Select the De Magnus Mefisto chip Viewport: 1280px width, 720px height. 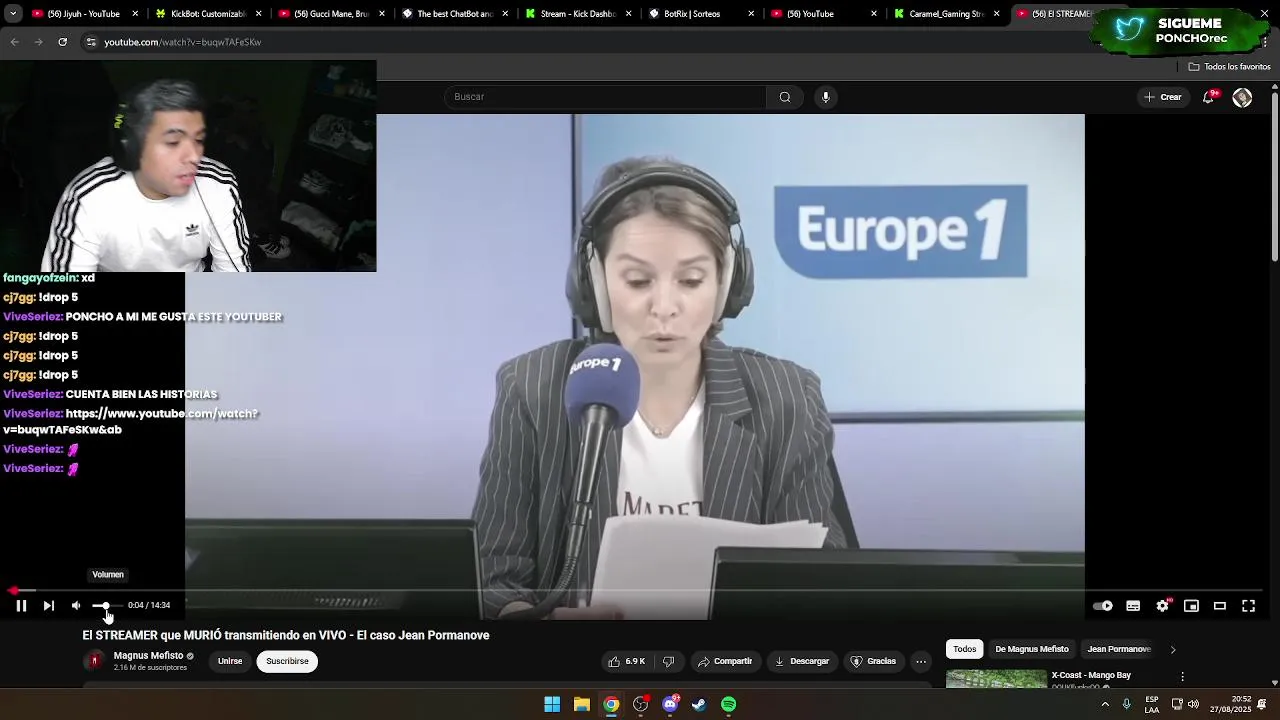pos(1032,649)
